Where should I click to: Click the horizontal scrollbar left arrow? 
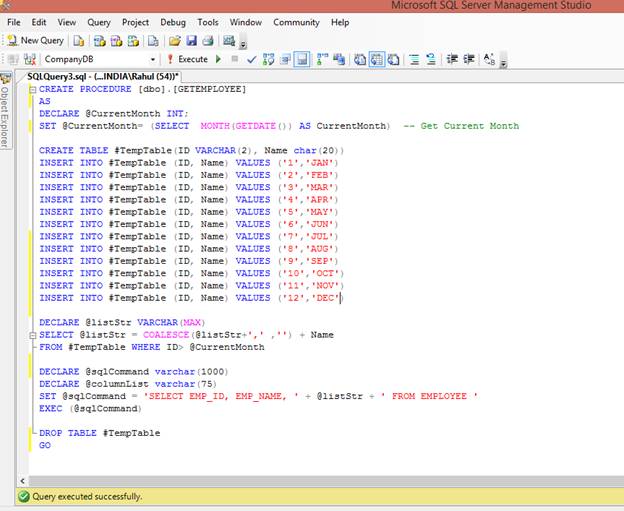click(23, 481)
